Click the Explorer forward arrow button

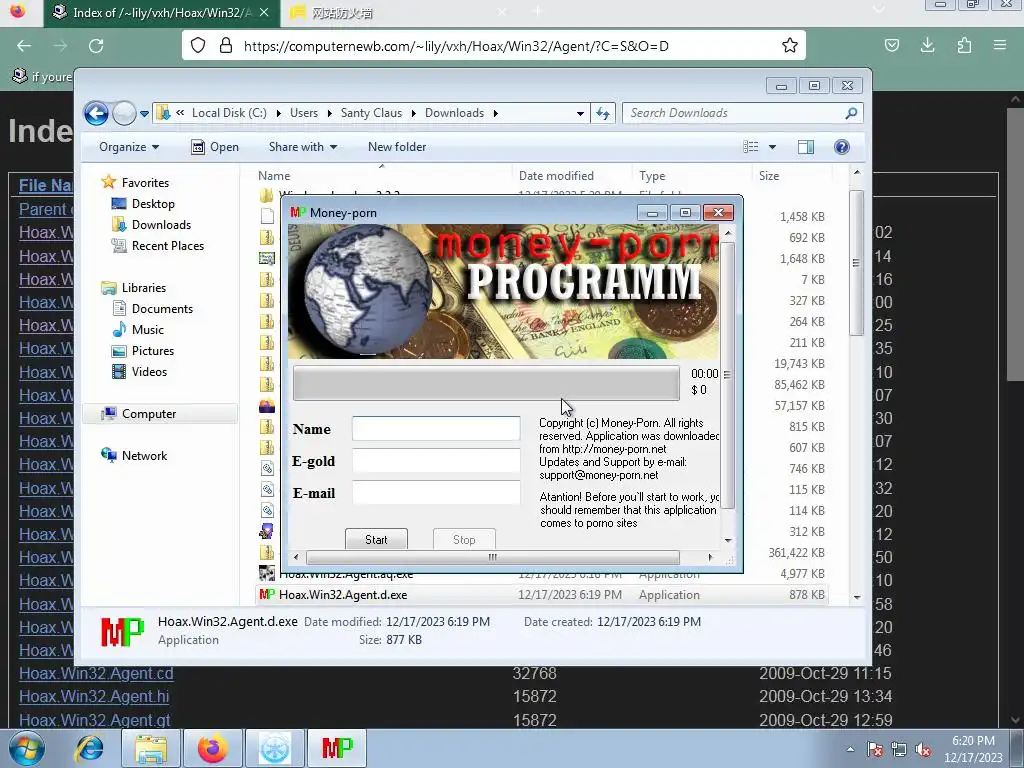tap(124, 114)
